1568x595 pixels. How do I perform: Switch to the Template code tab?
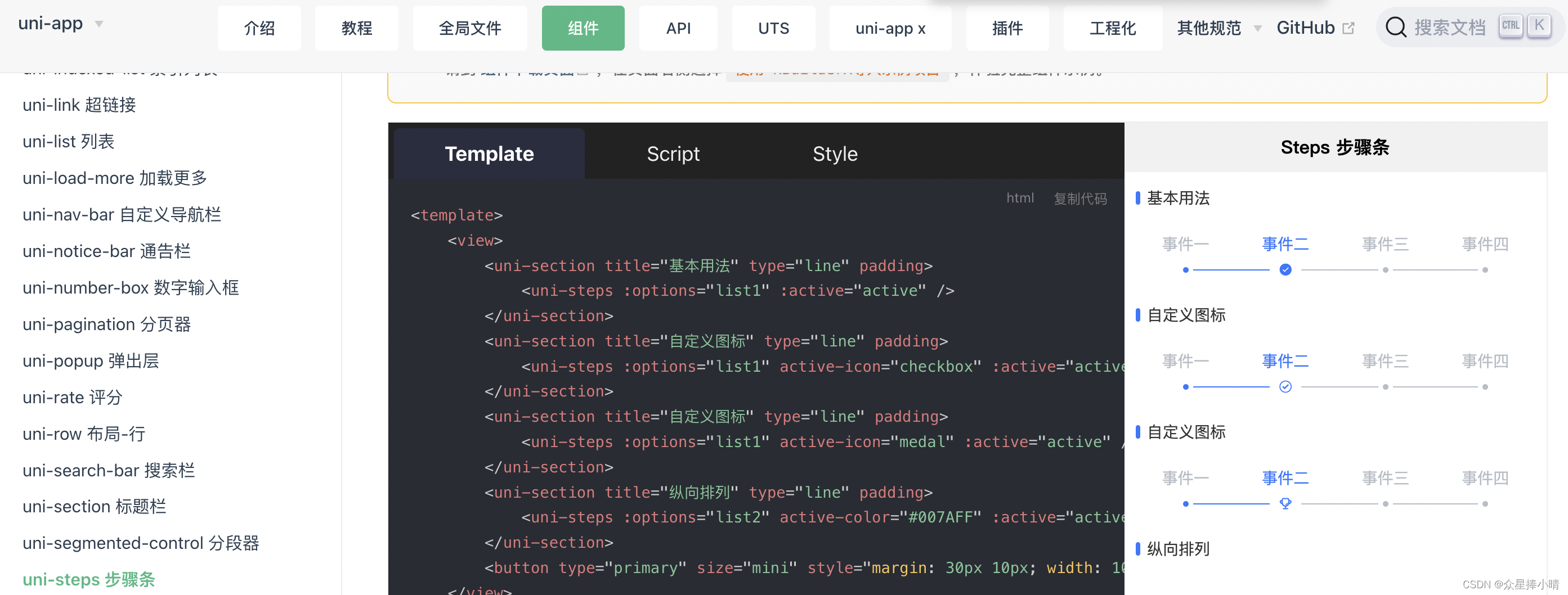coord(489,154)
